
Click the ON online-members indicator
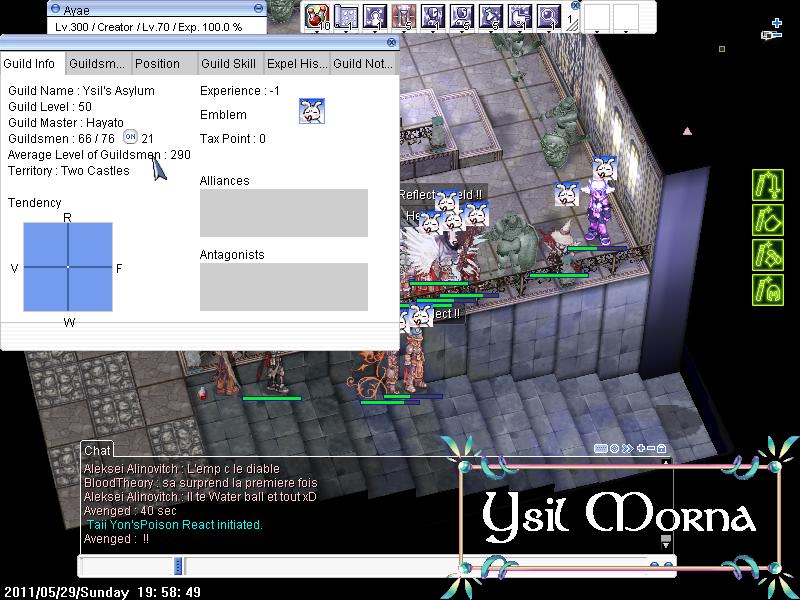pyautogui.click(x=131, y=137)
